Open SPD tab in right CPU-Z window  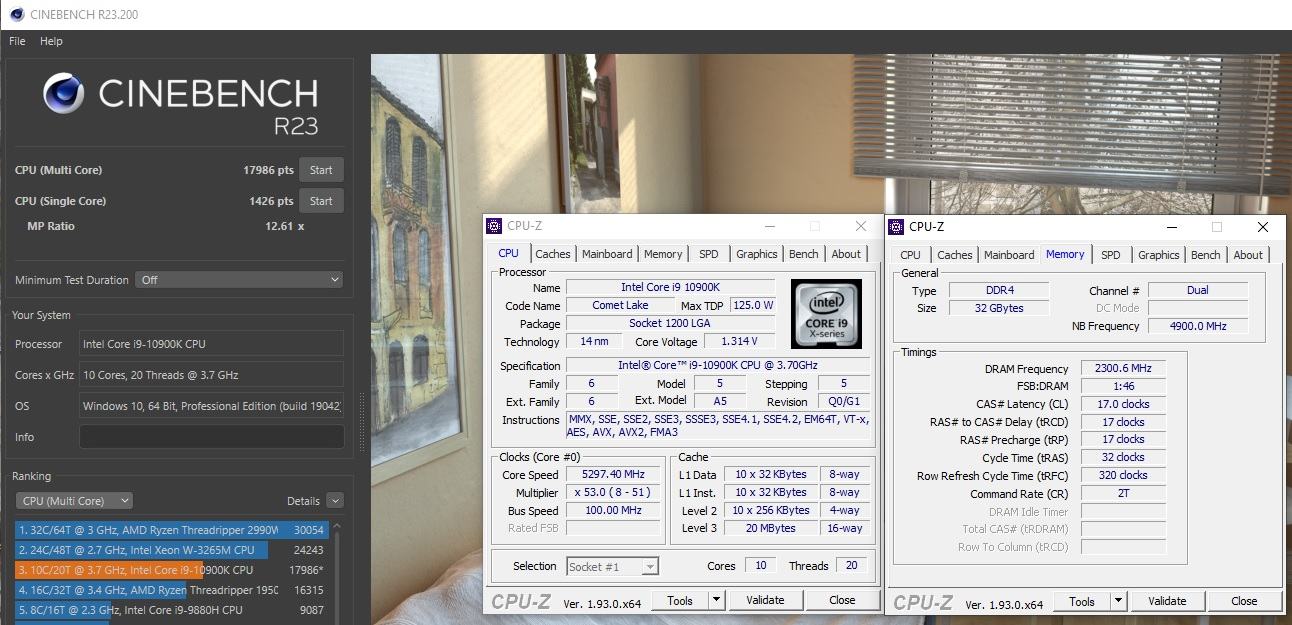click(1111, 255)
